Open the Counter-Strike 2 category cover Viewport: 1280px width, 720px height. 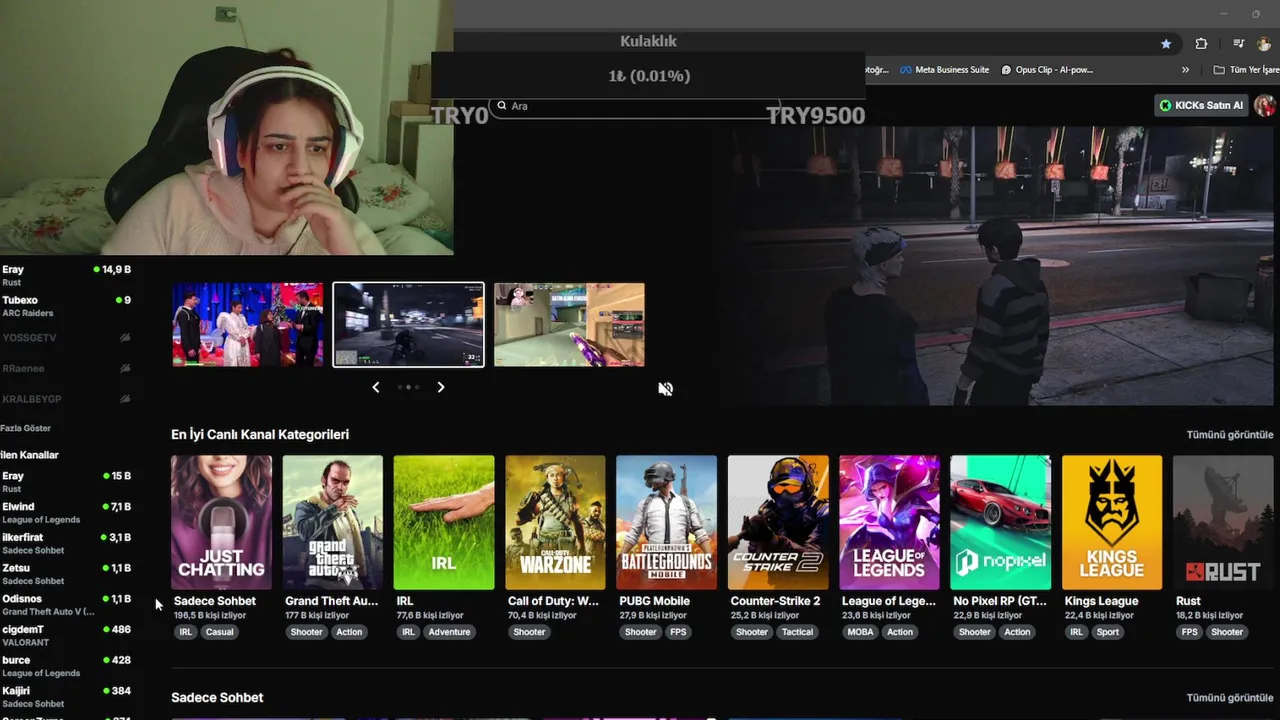tap(778, 522)
